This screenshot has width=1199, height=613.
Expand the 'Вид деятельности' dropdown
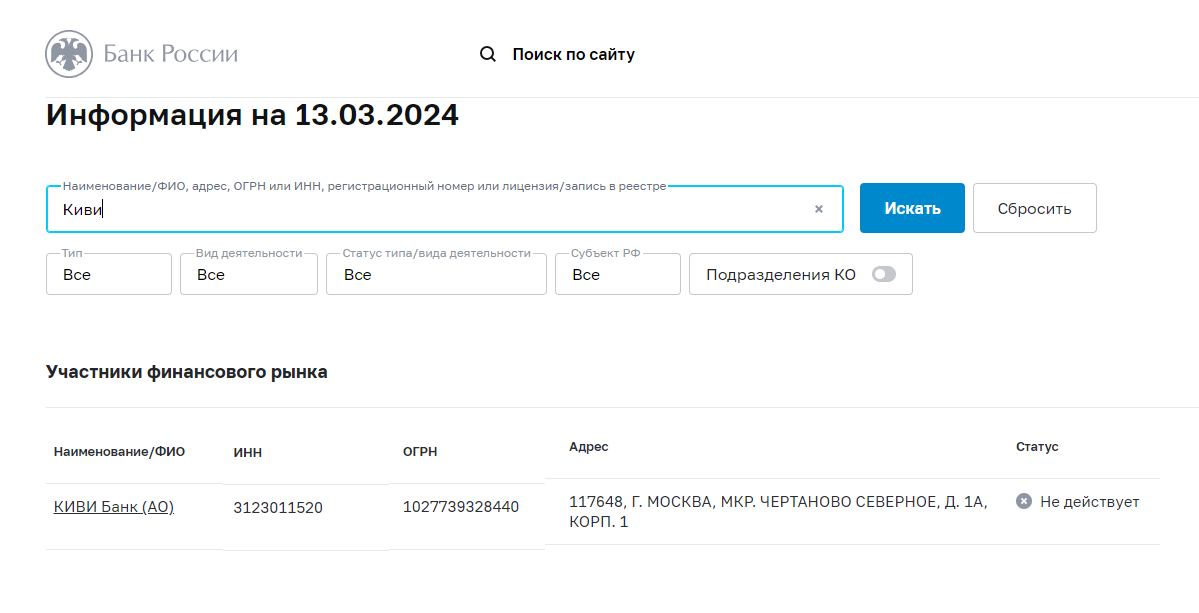(x=248, y=274)
